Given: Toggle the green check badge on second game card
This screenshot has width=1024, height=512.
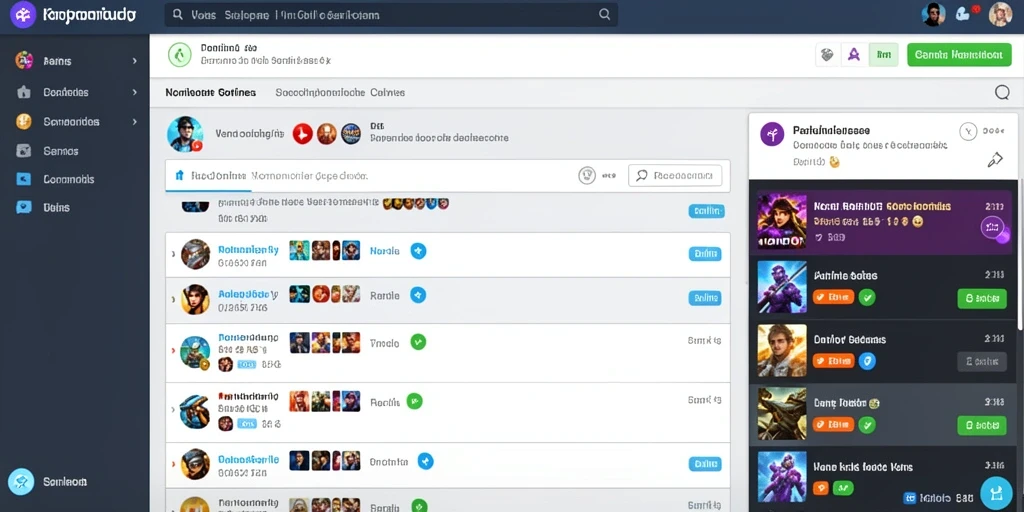Looking at the screenshot, I should tap(867, 297).
